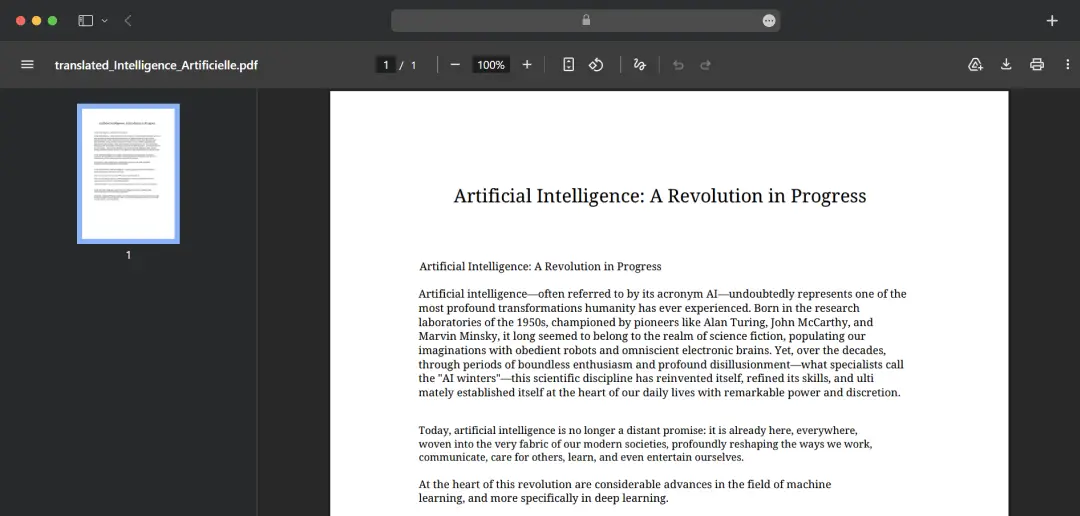The width and height of the screenshot is (1080, 516).
Task: Click the line 'communicate, care for others, learn'
Action: click(x=581, y=457)
